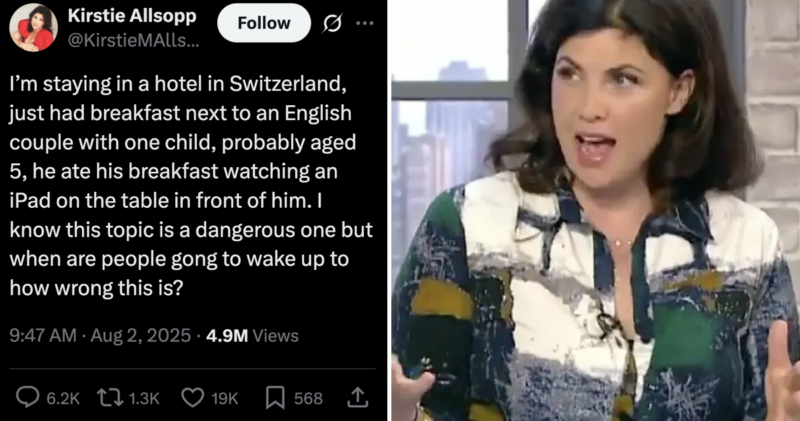
Task: Click the 1.3K repost count
Action: (x=144, y=399)
